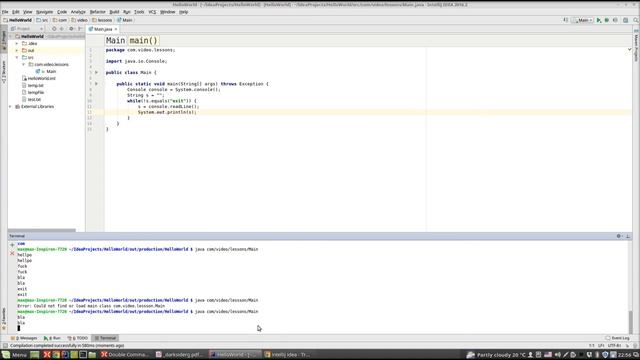The image size is (640, 360).
Task: Collapse the com.video.lessons package
Action: (x=24, y=64)
